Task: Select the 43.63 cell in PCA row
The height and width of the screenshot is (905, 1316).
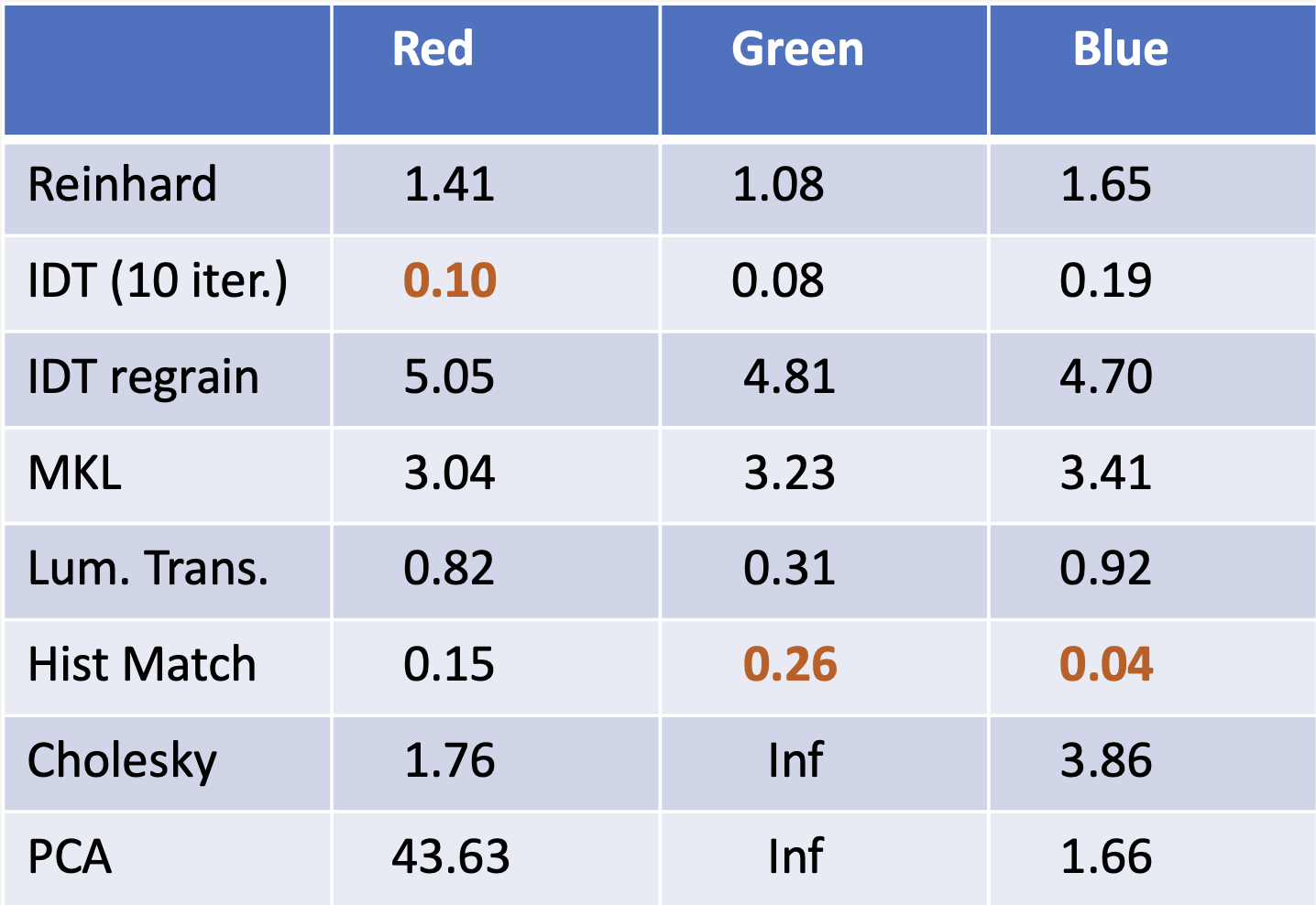Action: (450, 857)
